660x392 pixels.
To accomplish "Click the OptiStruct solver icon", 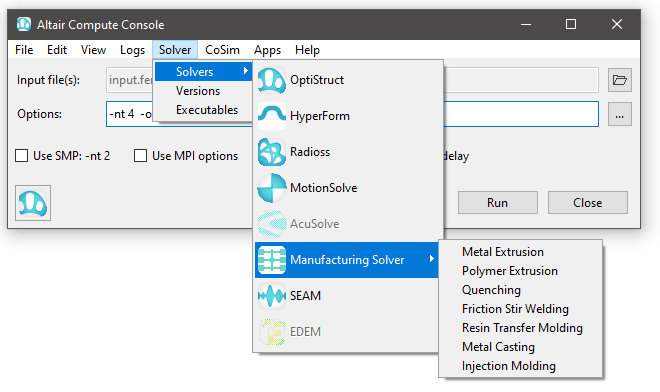I will 271,80.
